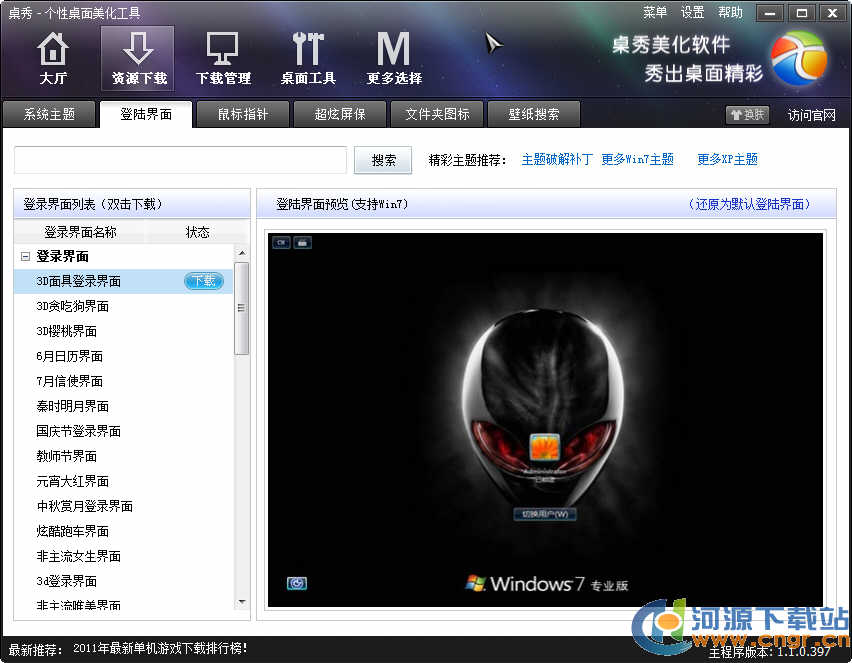Open the 菜单 menu
Image resolution: width=852 pixels, height=663 pixels.
[x=655, y=12]
